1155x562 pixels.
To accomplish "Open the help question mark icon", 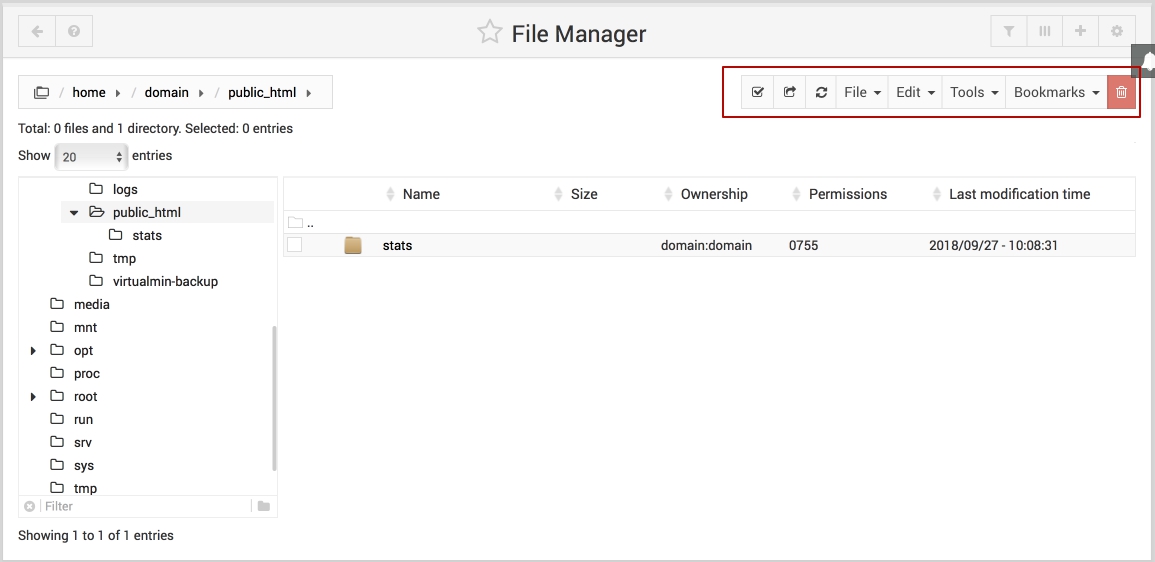I will coord(74,32).
